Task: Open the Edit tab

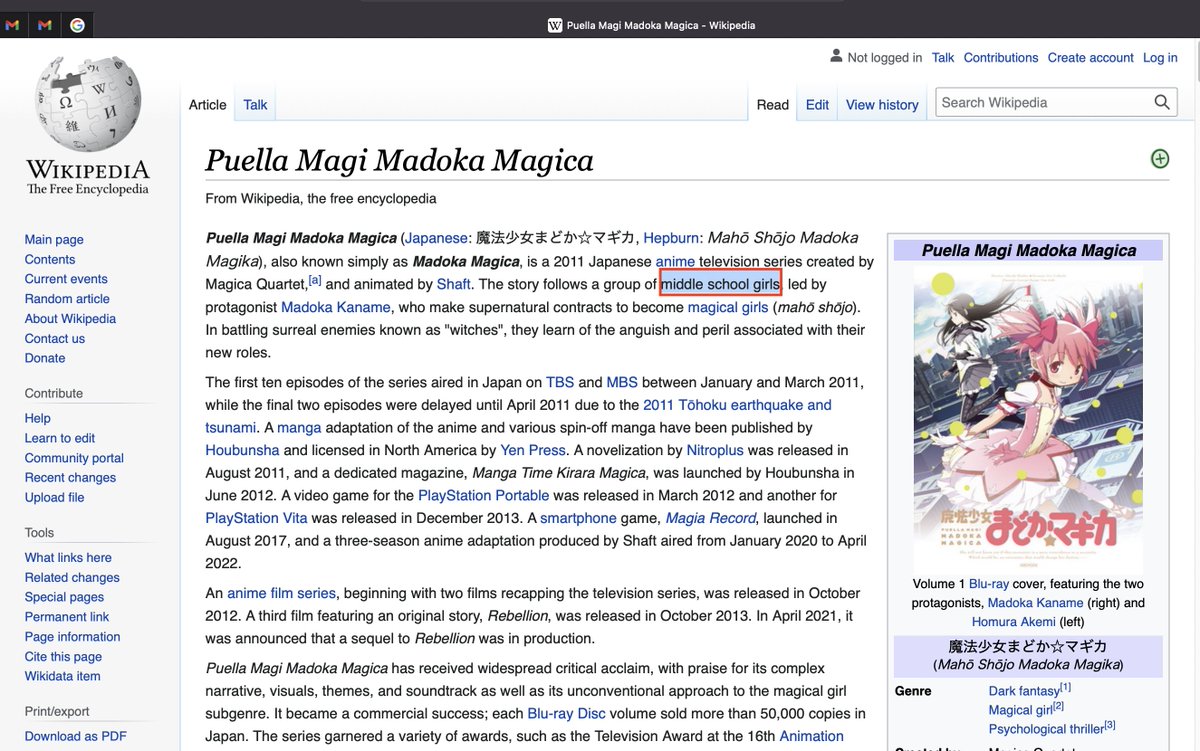Action: point(817,104)
